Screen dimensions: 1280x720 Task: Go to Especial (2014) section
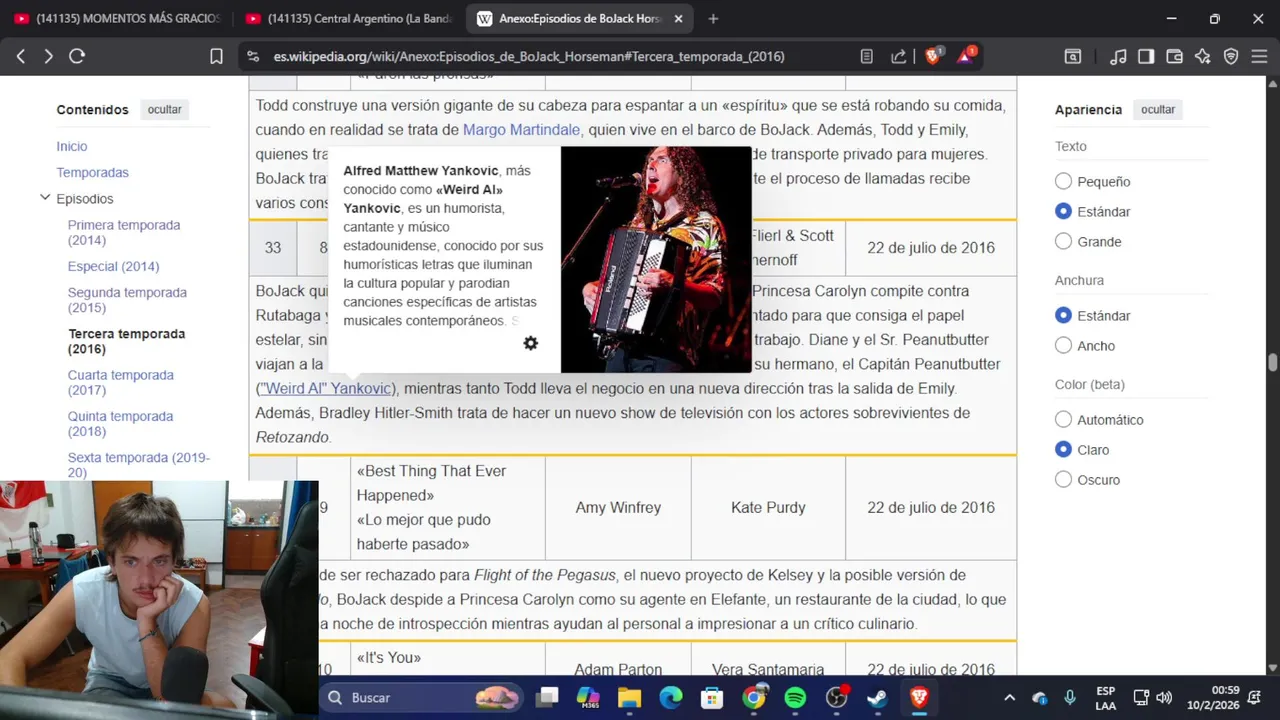tap(113, 266)
